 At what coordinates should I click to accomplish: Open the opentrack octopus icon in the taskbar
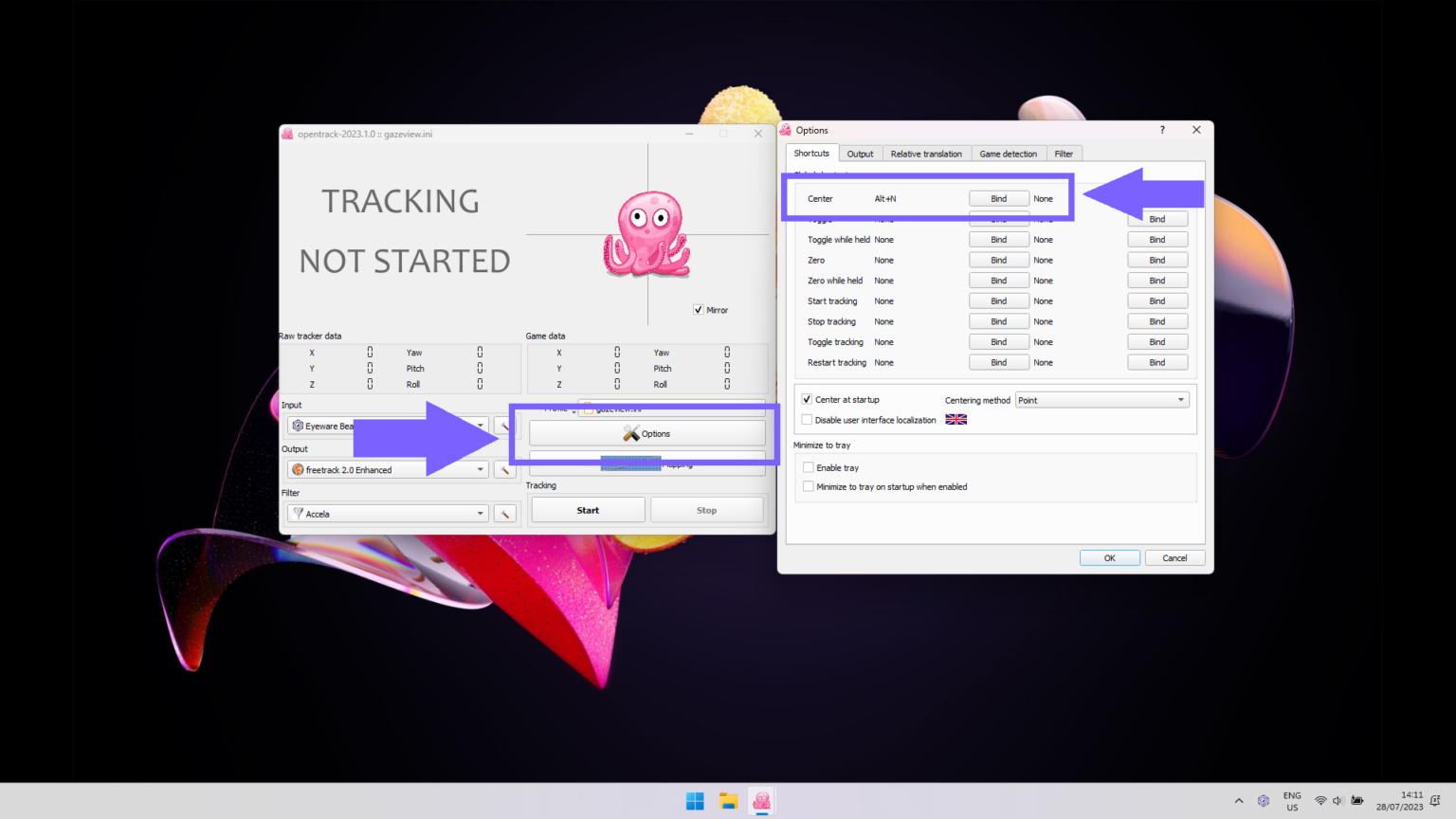[x=761, y=801]
